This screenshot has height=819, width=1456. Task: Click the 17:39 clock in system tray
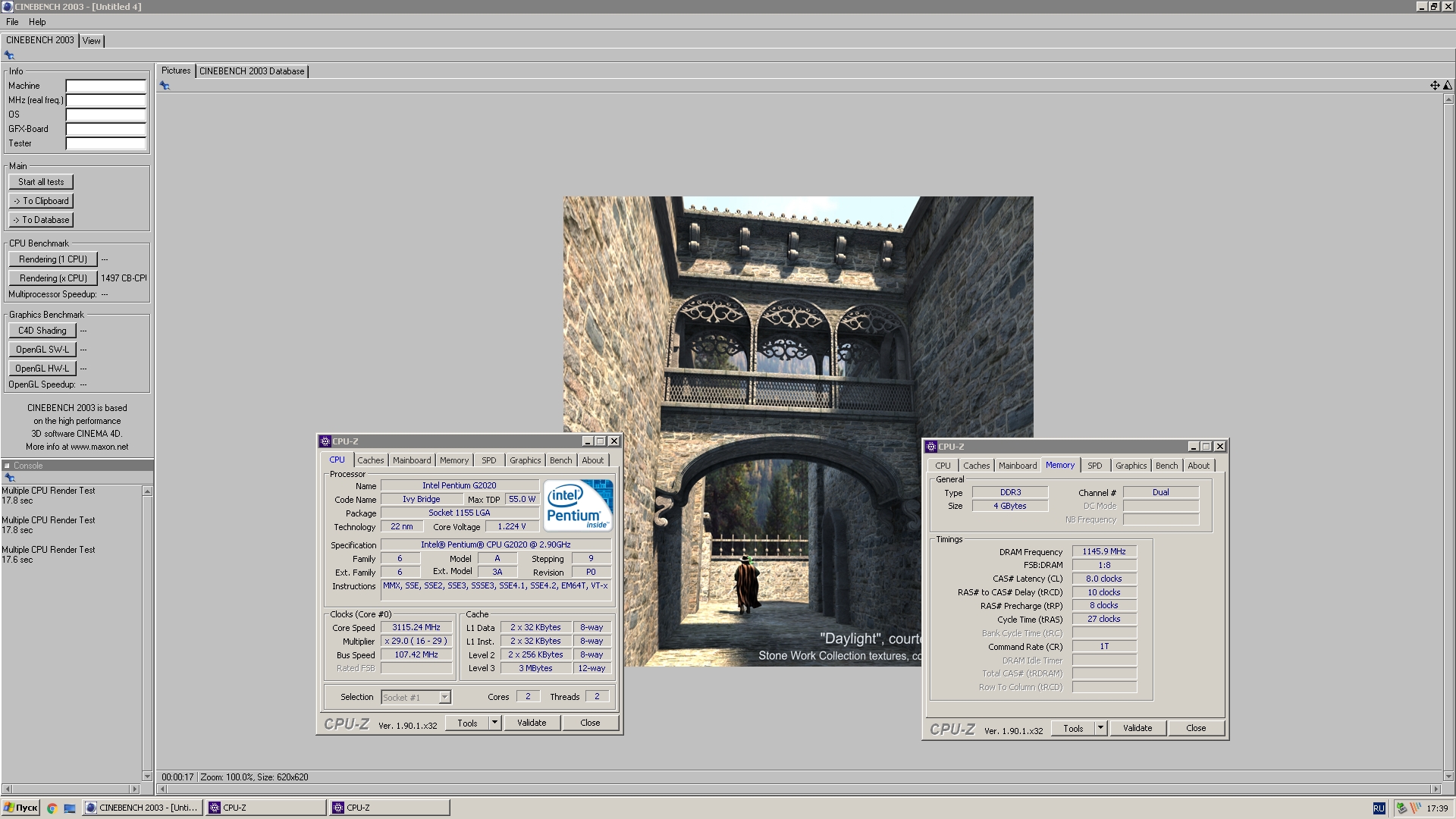[1437, 808]
